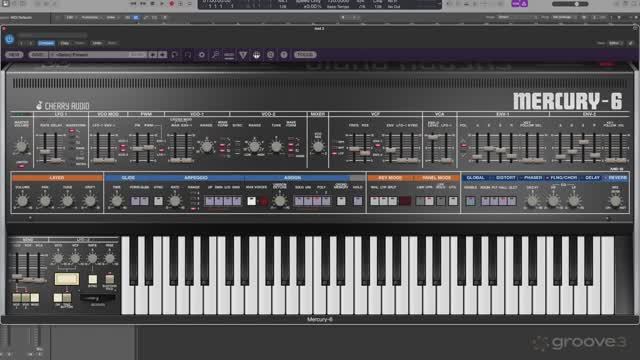Select the ROOM reverb type
640x360 pixels.
(x=485, y=201)
